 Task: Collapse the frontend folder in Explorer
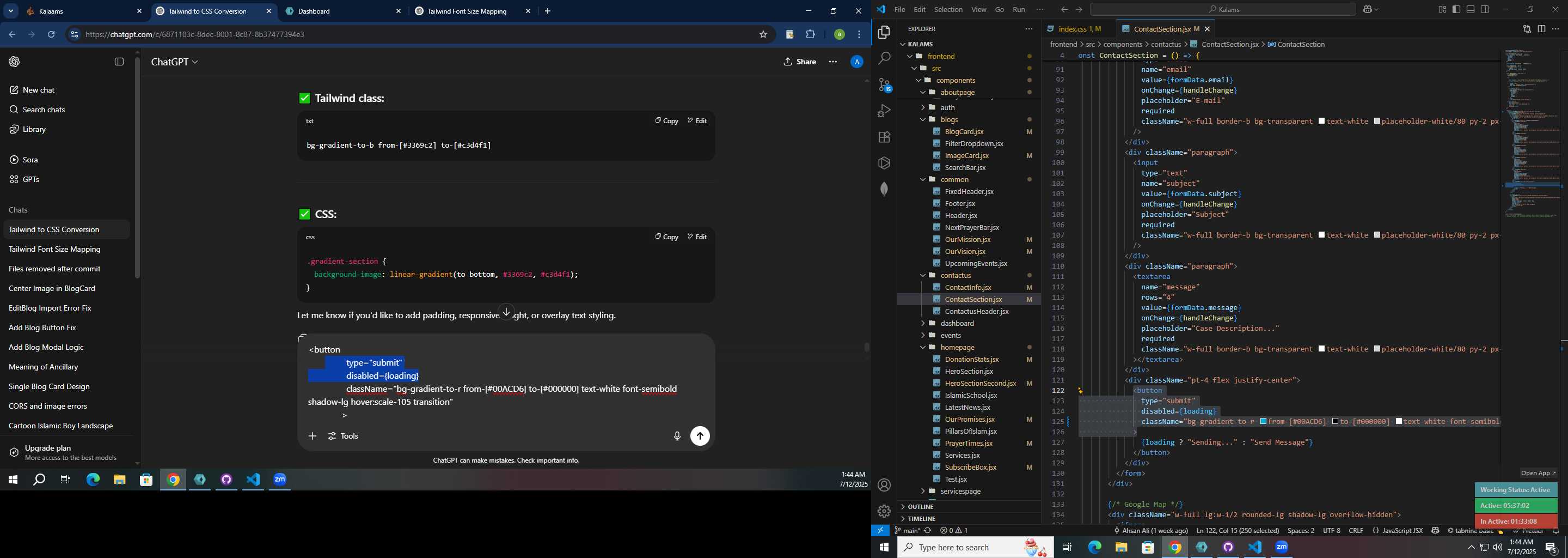click(x=910, y=56)
